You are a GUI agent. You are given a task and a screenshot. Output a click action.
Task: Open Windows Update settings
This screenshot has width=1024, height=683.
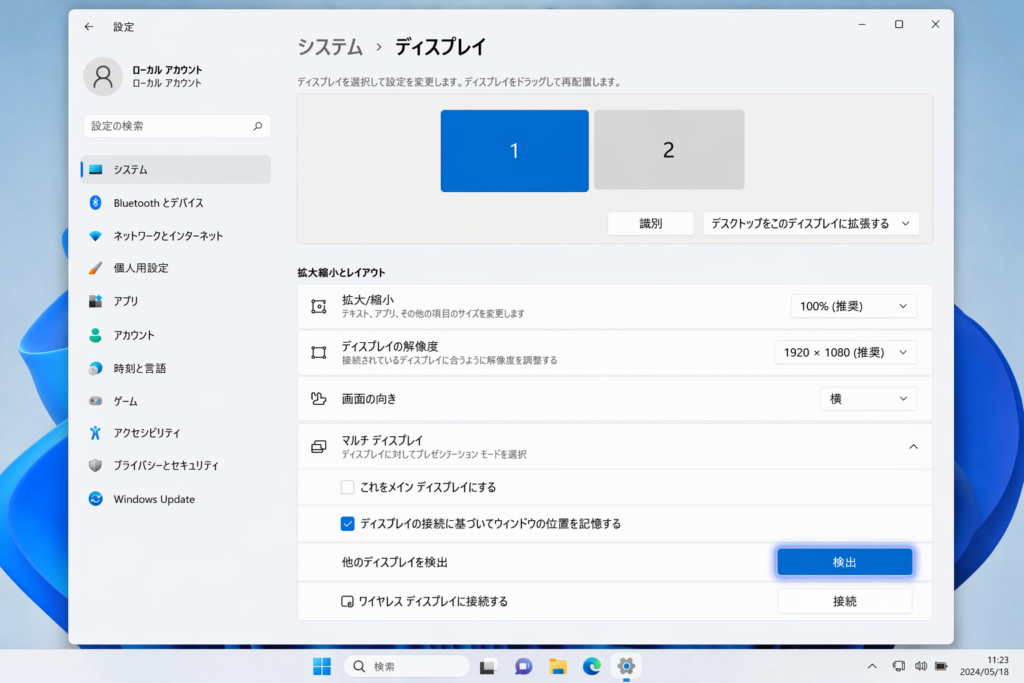176,499
